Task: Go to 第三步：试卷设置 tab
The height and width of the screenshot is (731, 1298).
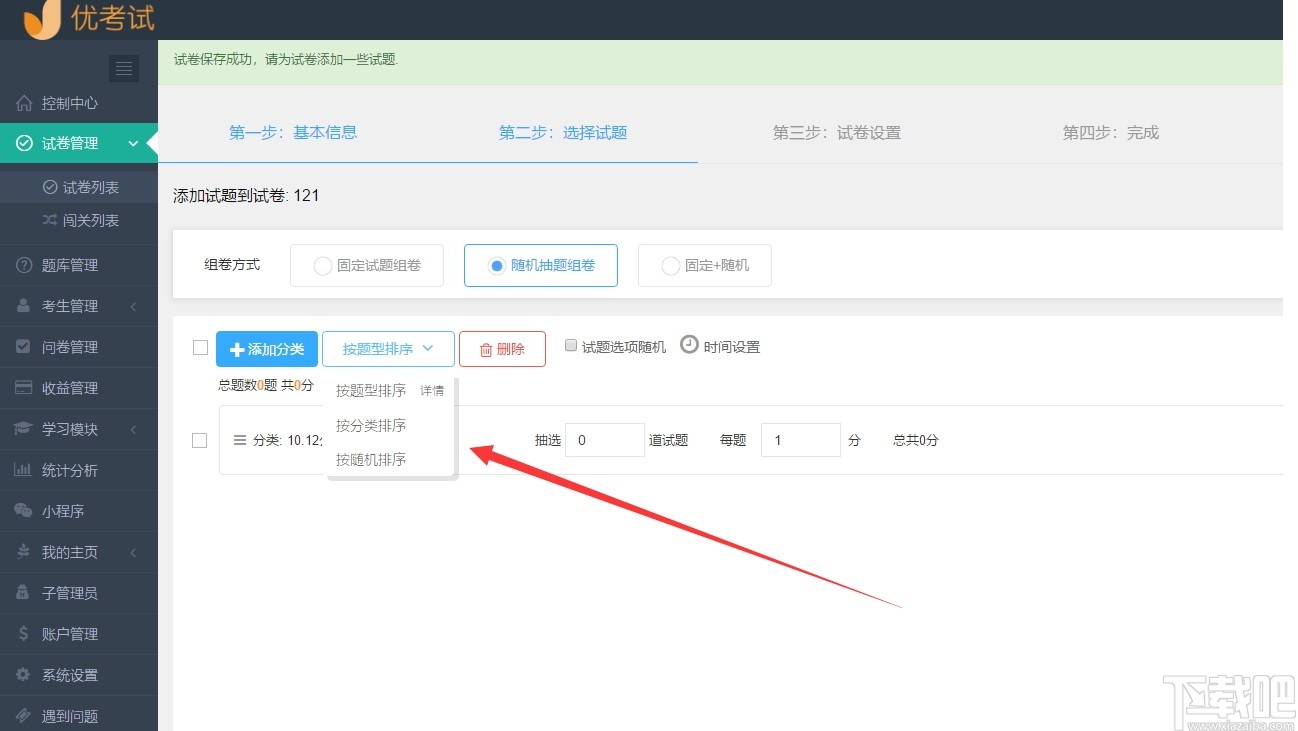Action: (837, 132)
